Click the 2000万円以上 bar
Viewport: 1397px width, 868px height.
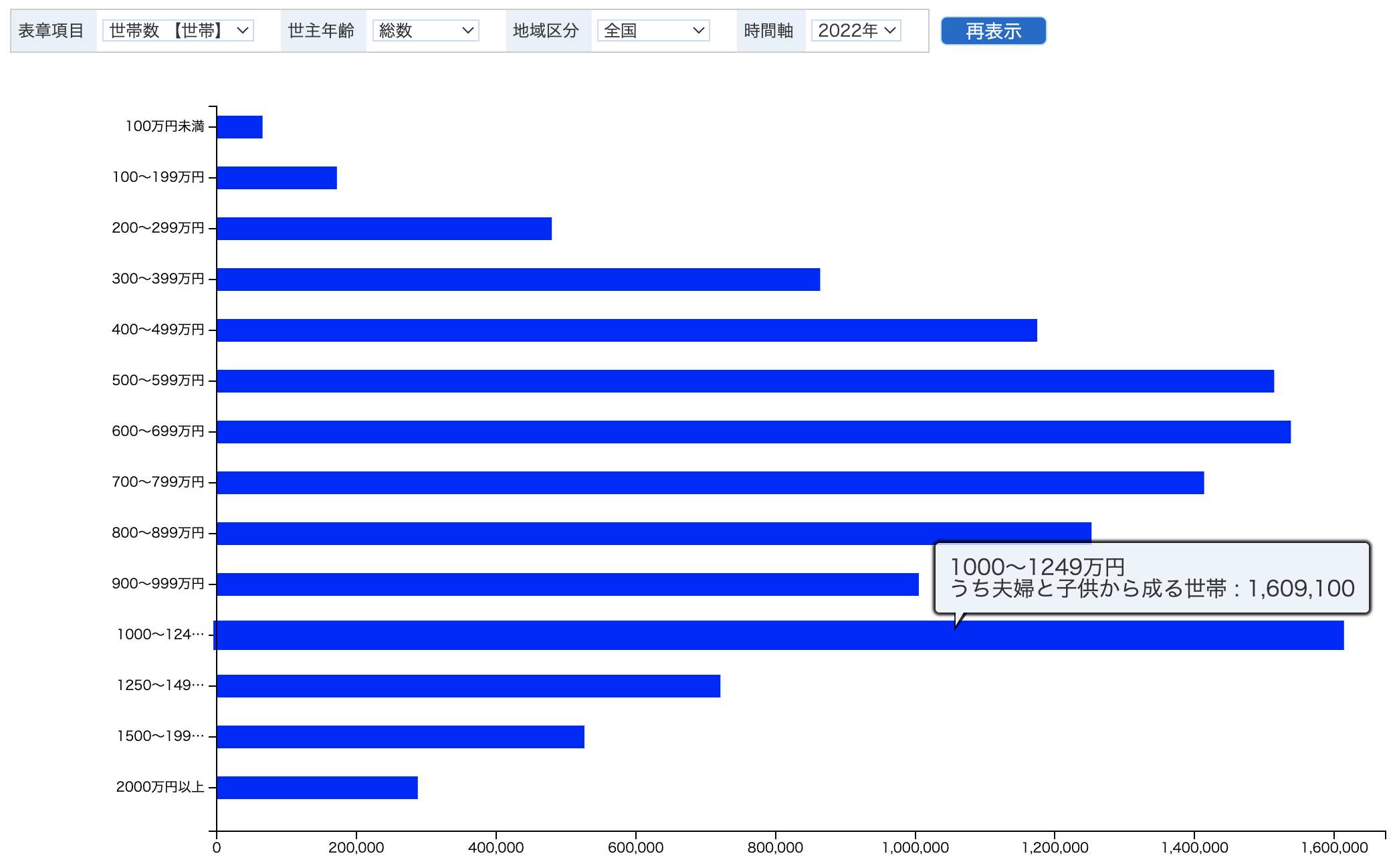point(317,788)
